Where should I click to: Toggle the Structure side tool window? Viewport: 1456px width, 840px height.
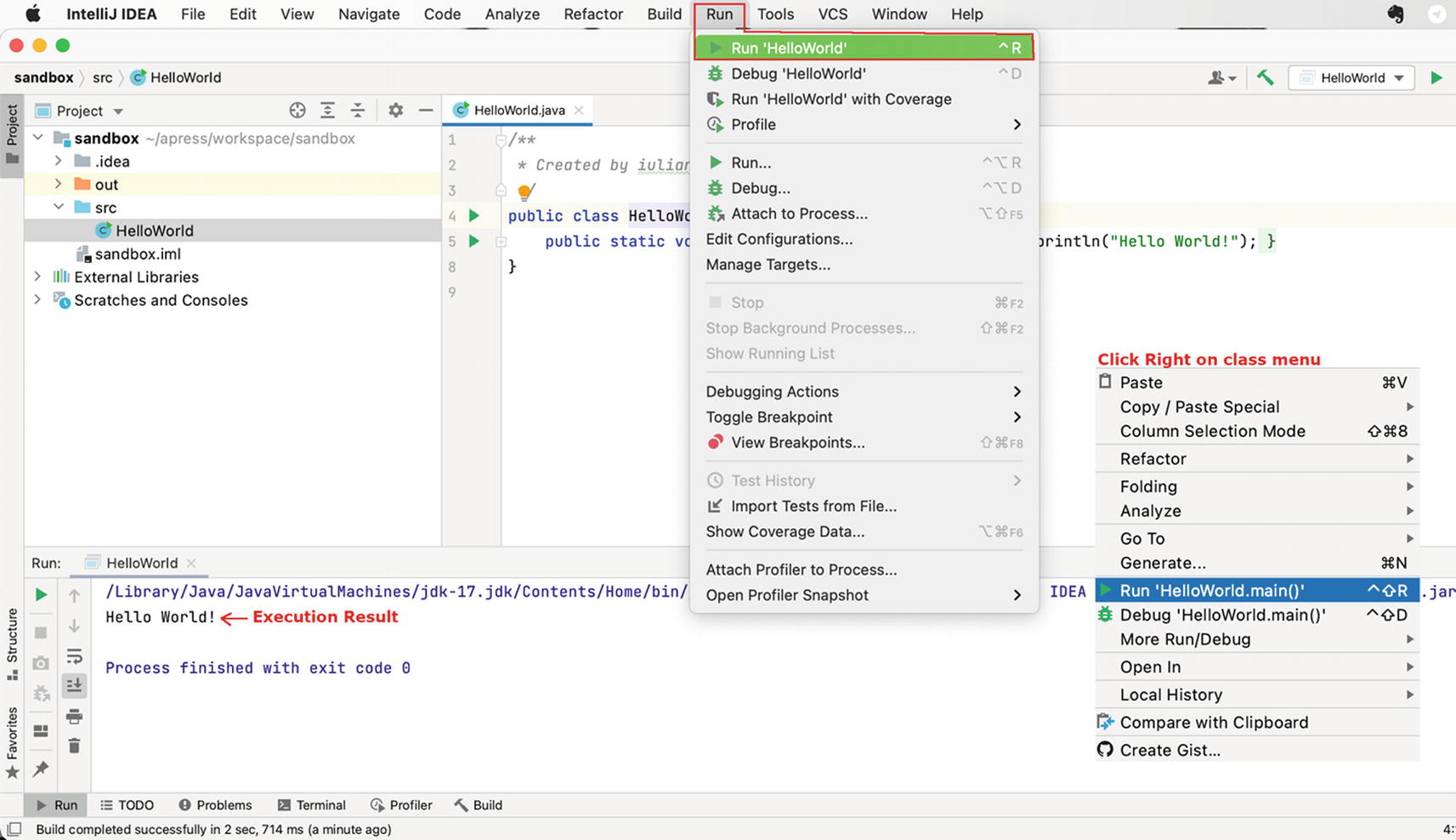click(12, 644)
